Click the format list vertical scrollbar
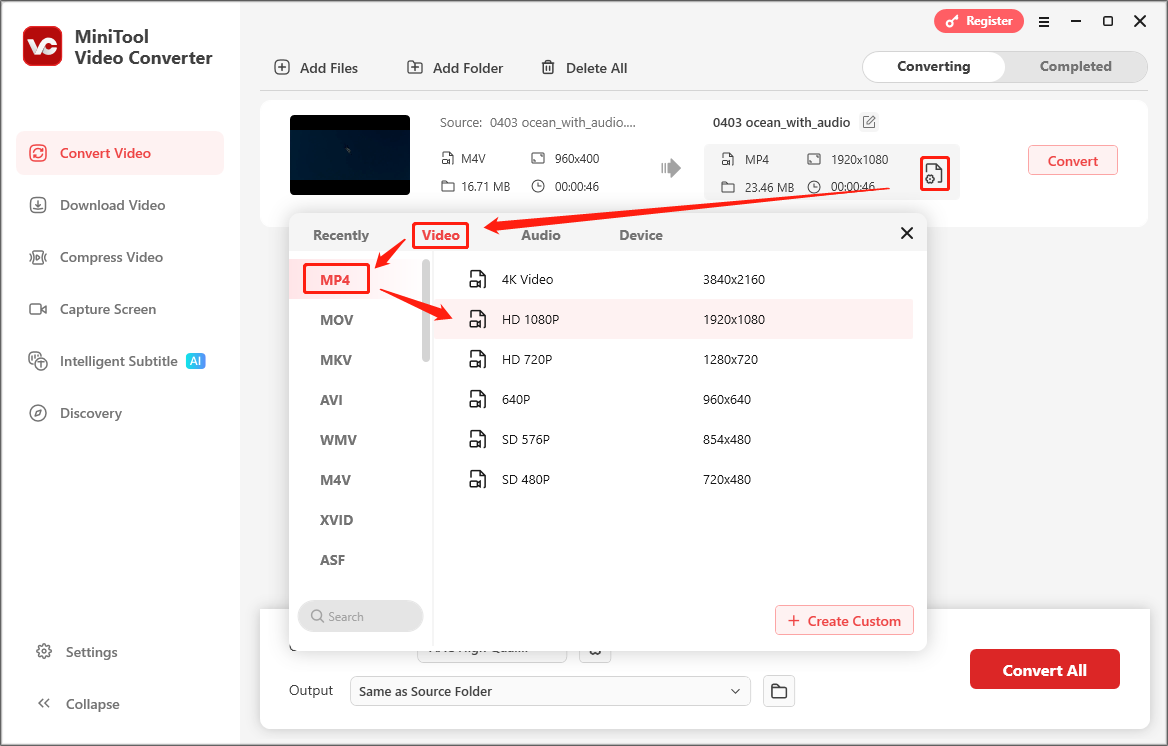The image size is (1168, 746). 426,310
